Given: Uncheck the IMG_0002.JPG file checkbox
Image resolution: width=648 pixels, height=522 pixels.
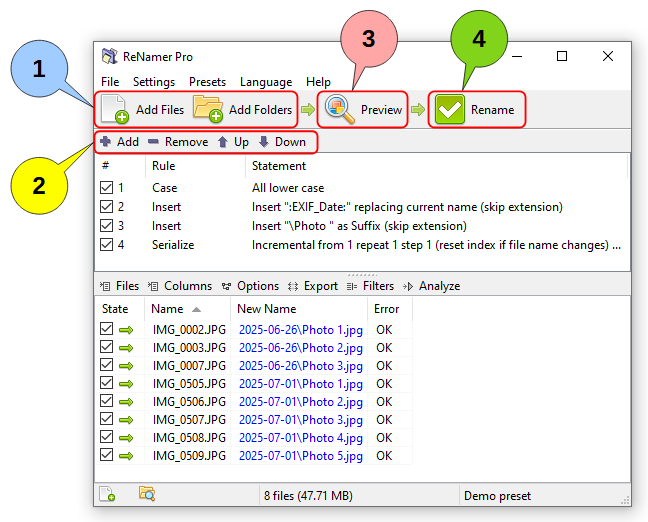Looking at the screenshot, I should pos(107,329).
